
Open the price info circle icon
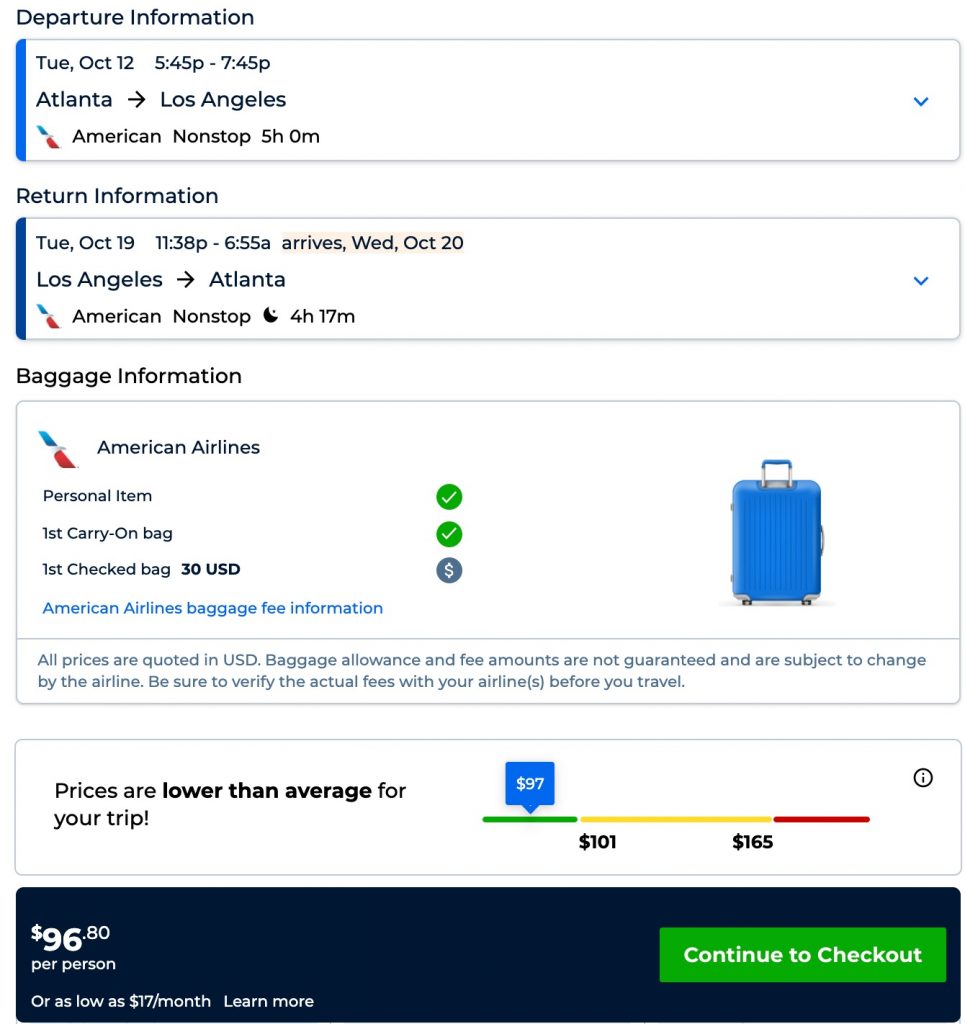click(x=923, y=778)
